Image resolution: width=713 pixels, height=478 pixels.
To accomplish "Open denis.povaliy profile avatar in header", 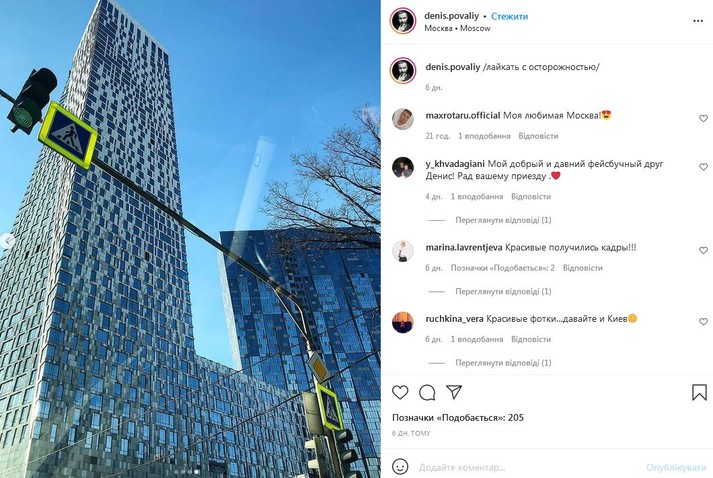I will 403,21.
